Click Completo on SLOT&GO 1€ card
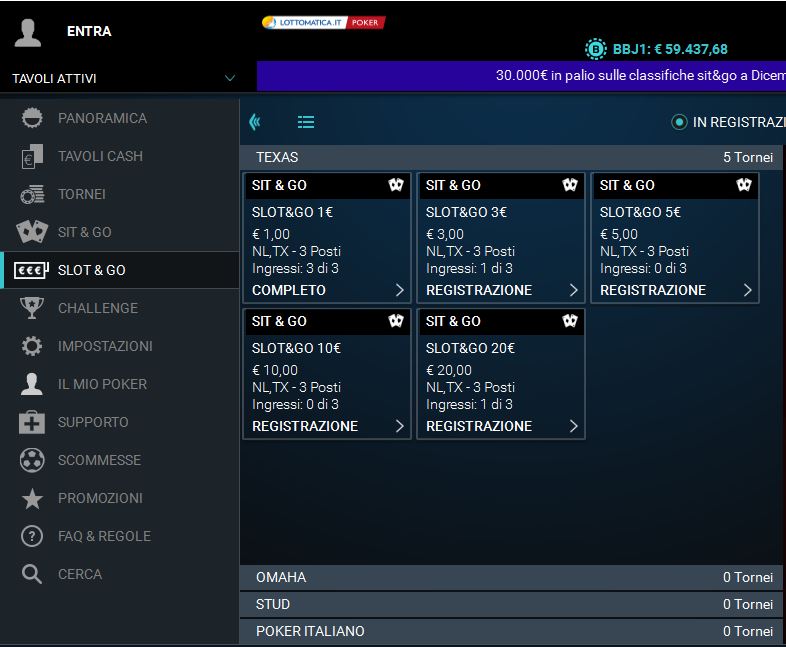 pos(289,290)
